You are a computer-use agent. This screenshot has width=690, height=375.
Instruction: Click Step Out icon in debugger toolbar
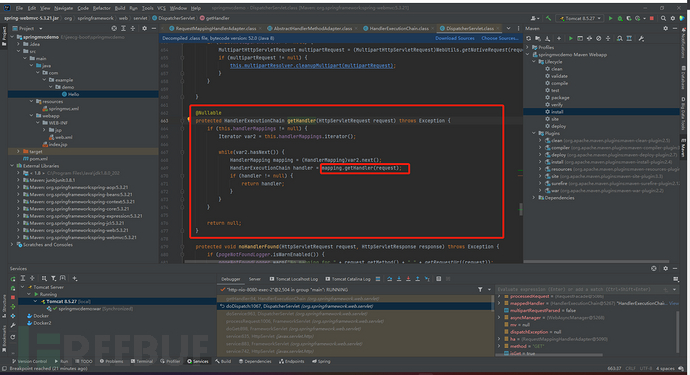[418, 279]
